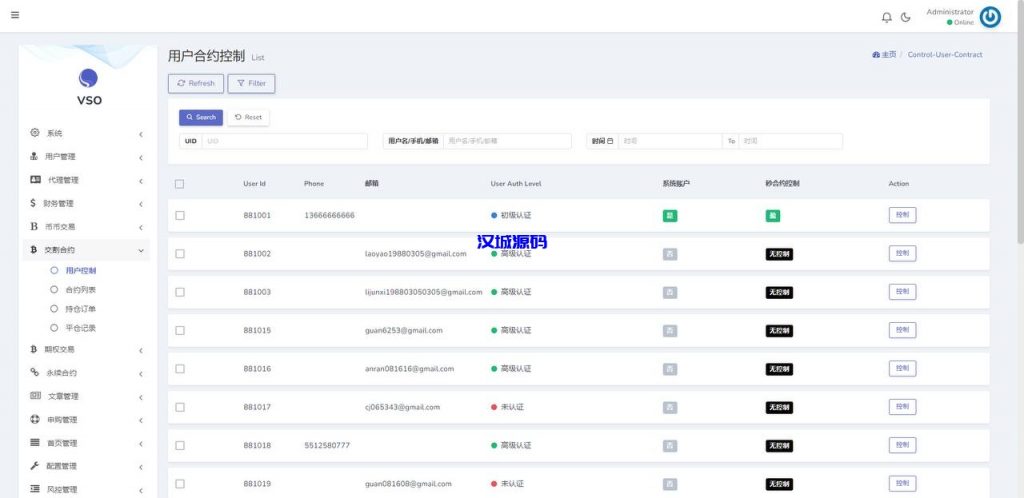Open 合约列表 in the sidebar submenu

click(x=80, y=289)
